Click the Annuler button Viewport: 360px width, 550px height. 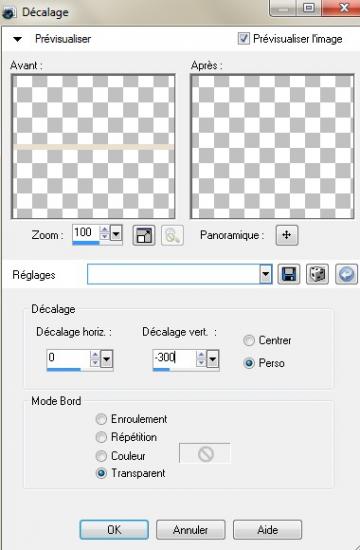(191, 529)
